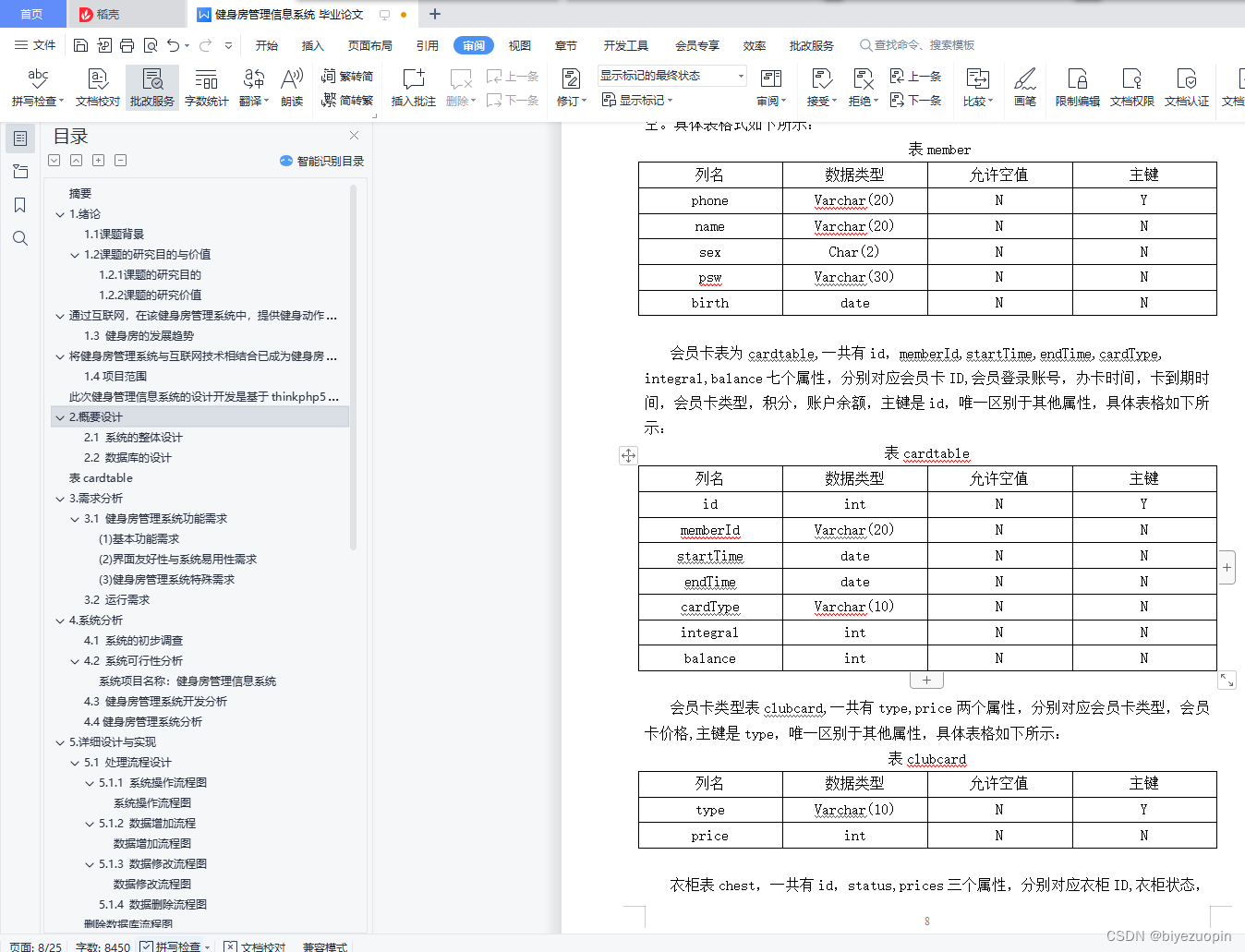Viewport: 1245px width, 952px height.
Task: Switch to the 引用 ribbon tab
Action: pyautogui.click(x=428, y=45)
